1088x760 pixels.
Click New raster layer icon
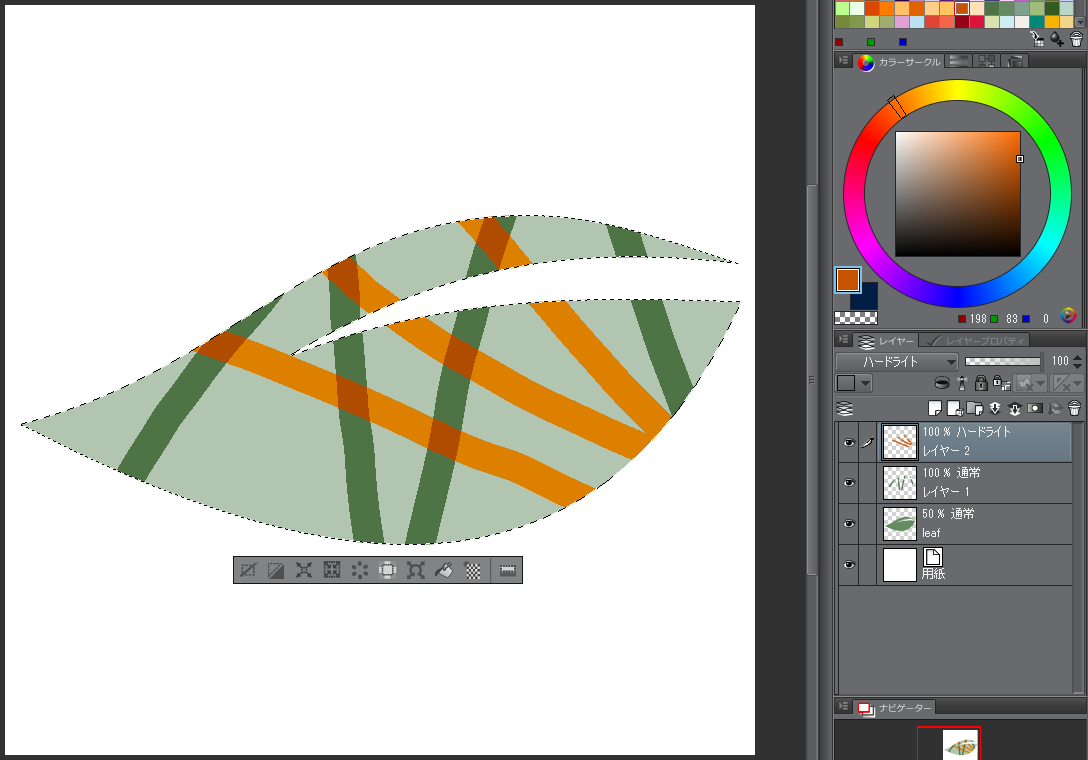pos(935,409)
